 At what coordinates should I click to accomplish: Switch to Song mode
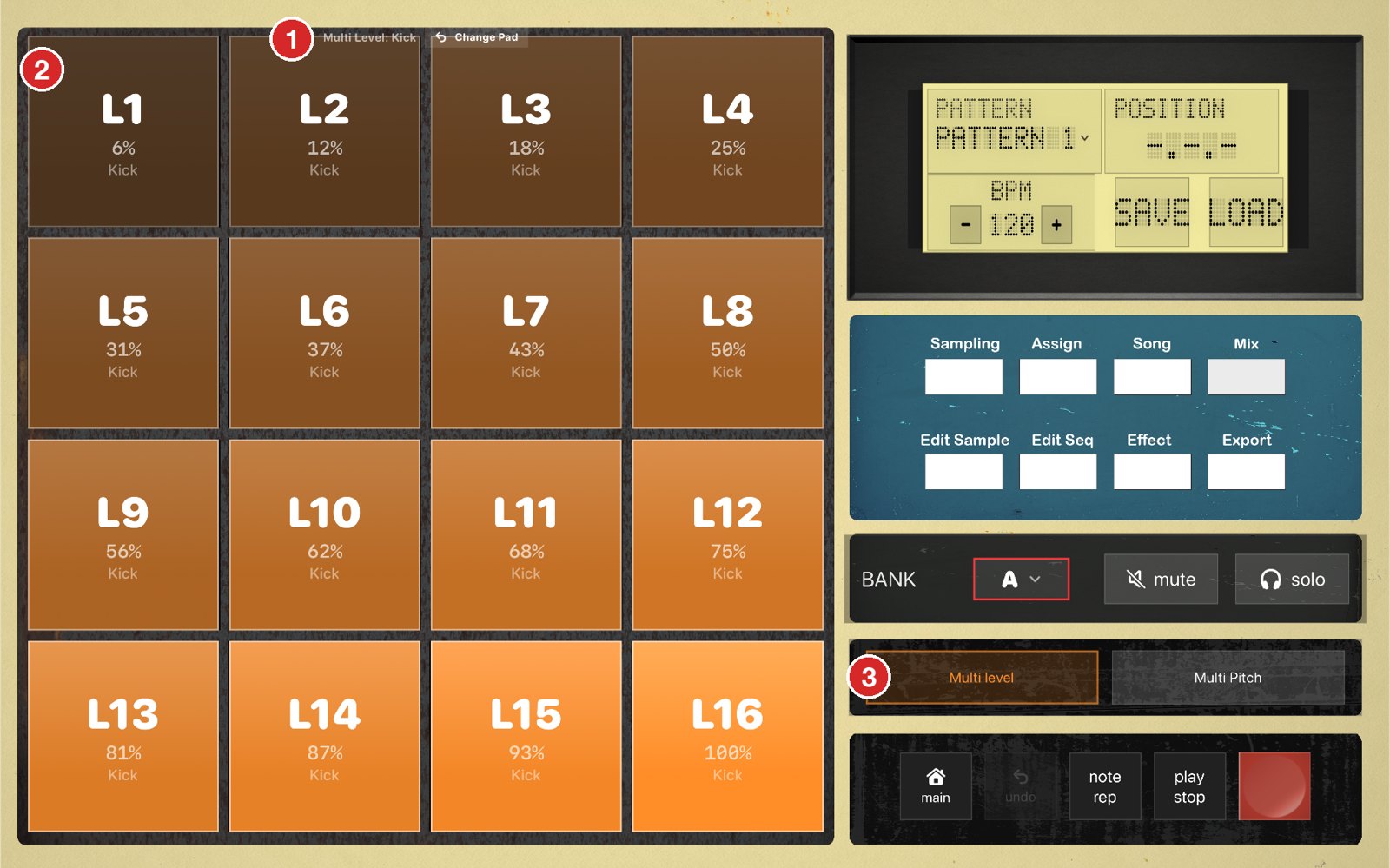1152,377
